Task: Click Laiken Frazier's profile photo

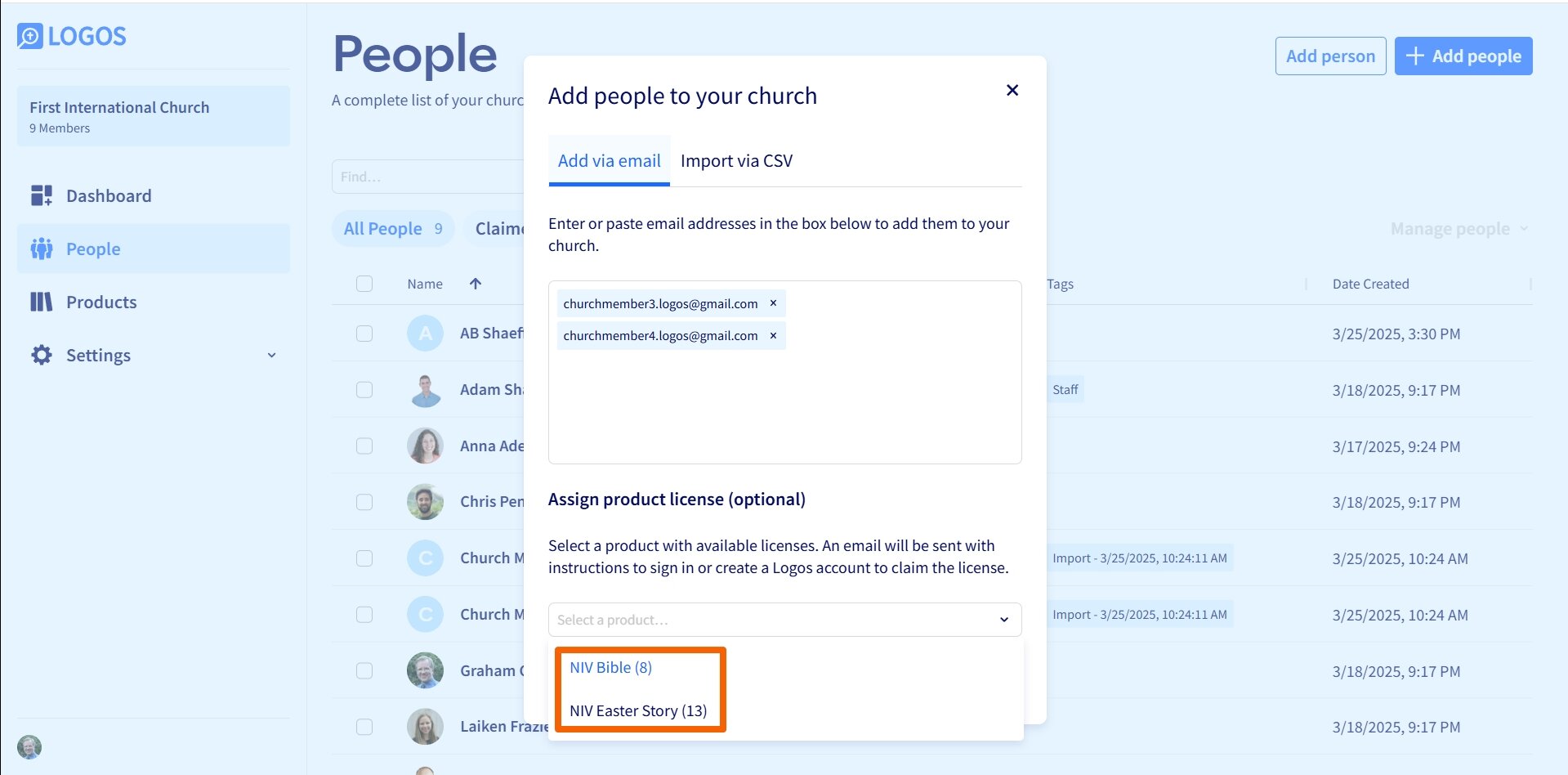Action: tap(425, 727)
